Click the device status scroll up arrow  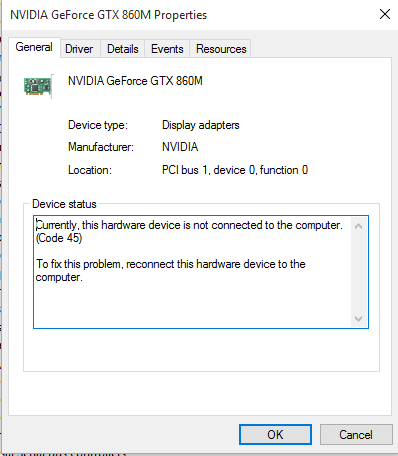pos(359,227)
